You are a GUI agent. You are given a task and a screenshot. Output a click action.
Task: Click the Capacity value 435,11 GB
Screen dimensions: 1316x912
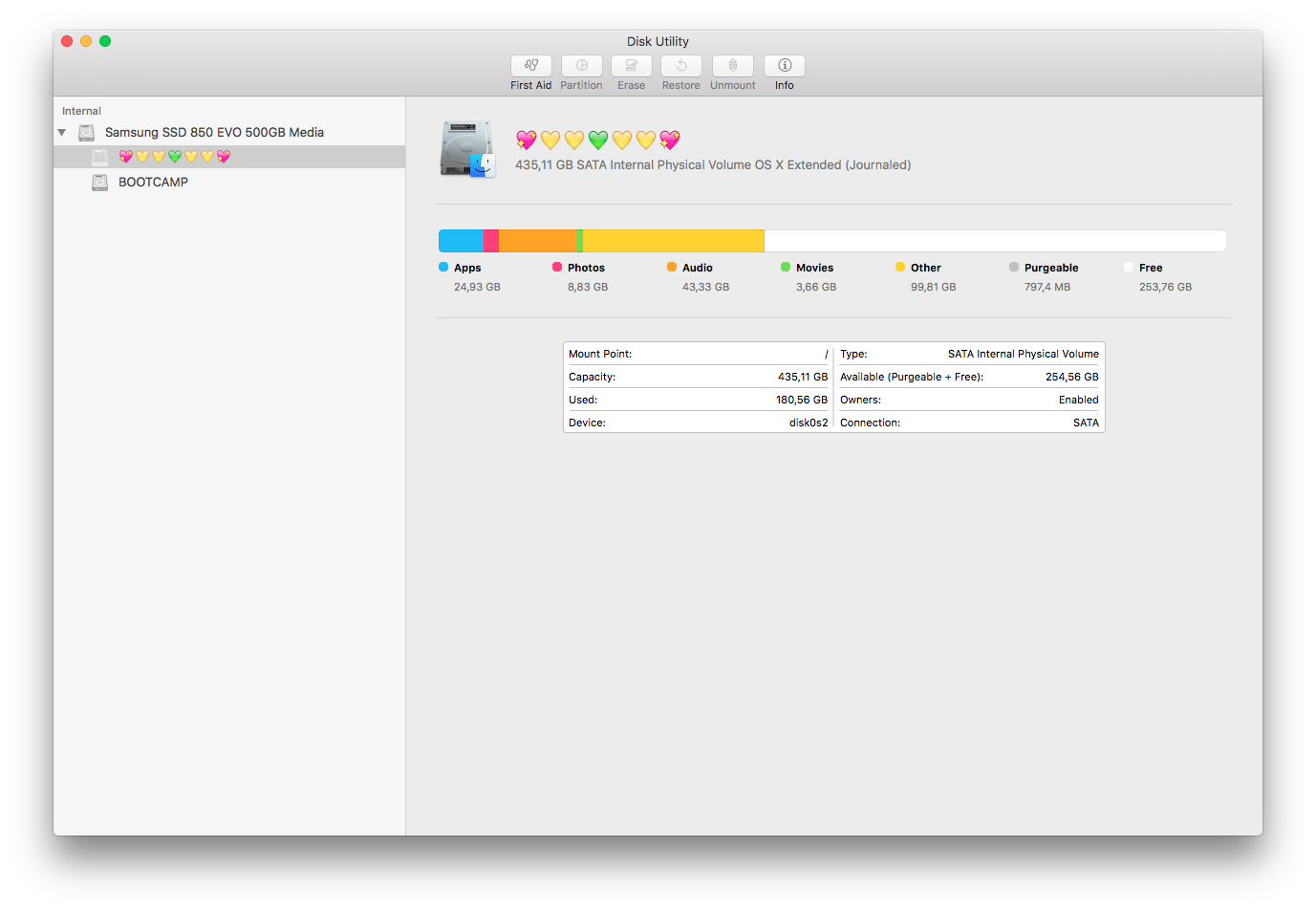click(x=803, y=377)
